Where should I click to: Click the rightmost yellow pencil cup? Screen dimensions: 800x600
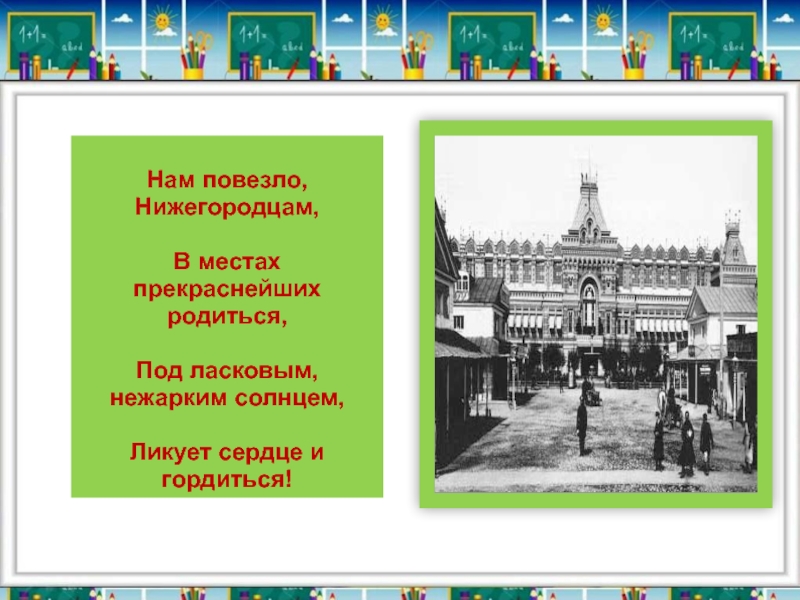tap(633, 68)
